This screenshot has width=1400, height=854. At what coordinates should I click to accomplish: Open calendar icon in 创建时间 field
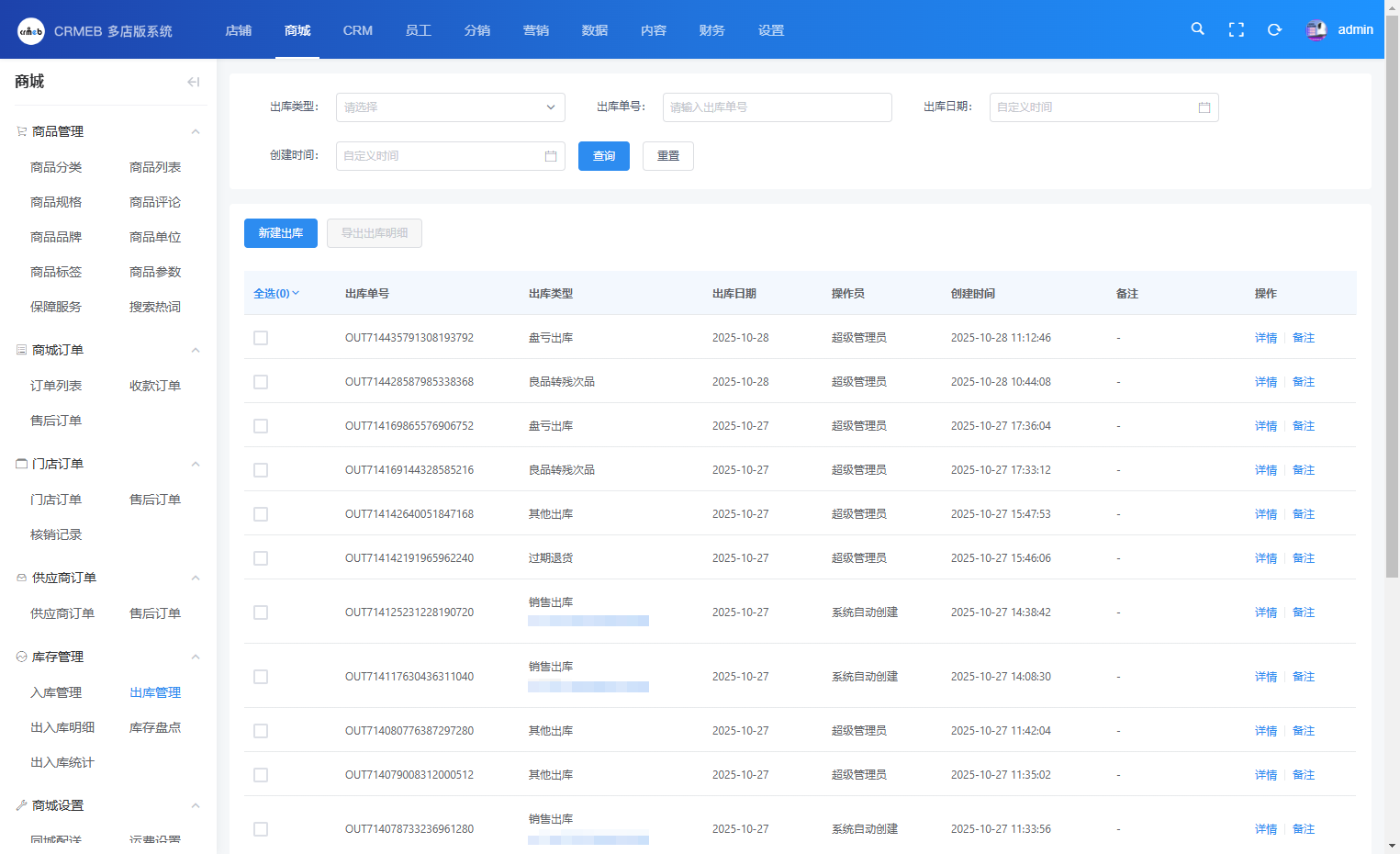point(550,156)
